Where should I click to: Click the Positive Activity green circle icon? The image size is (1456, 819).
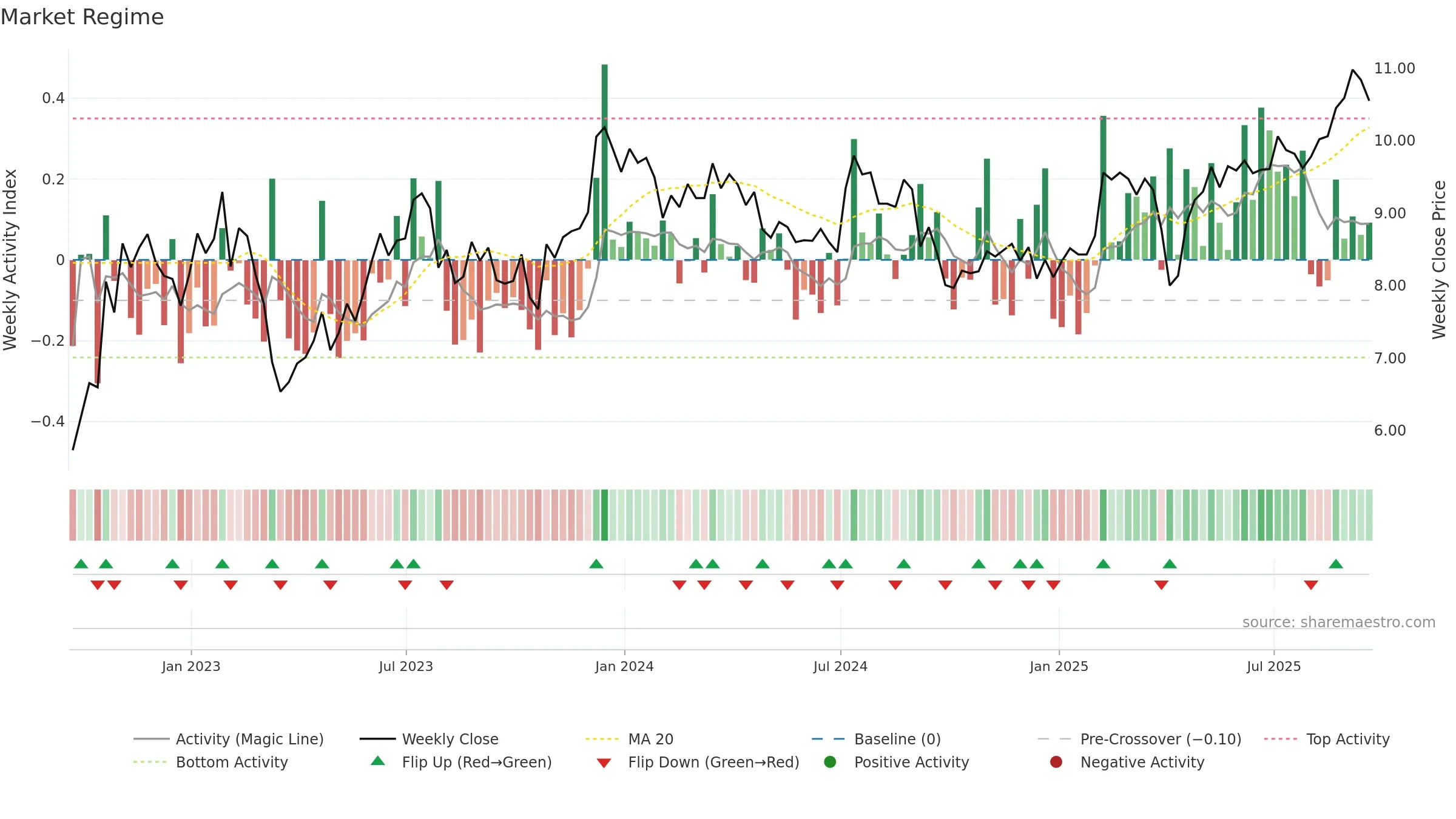830,762
